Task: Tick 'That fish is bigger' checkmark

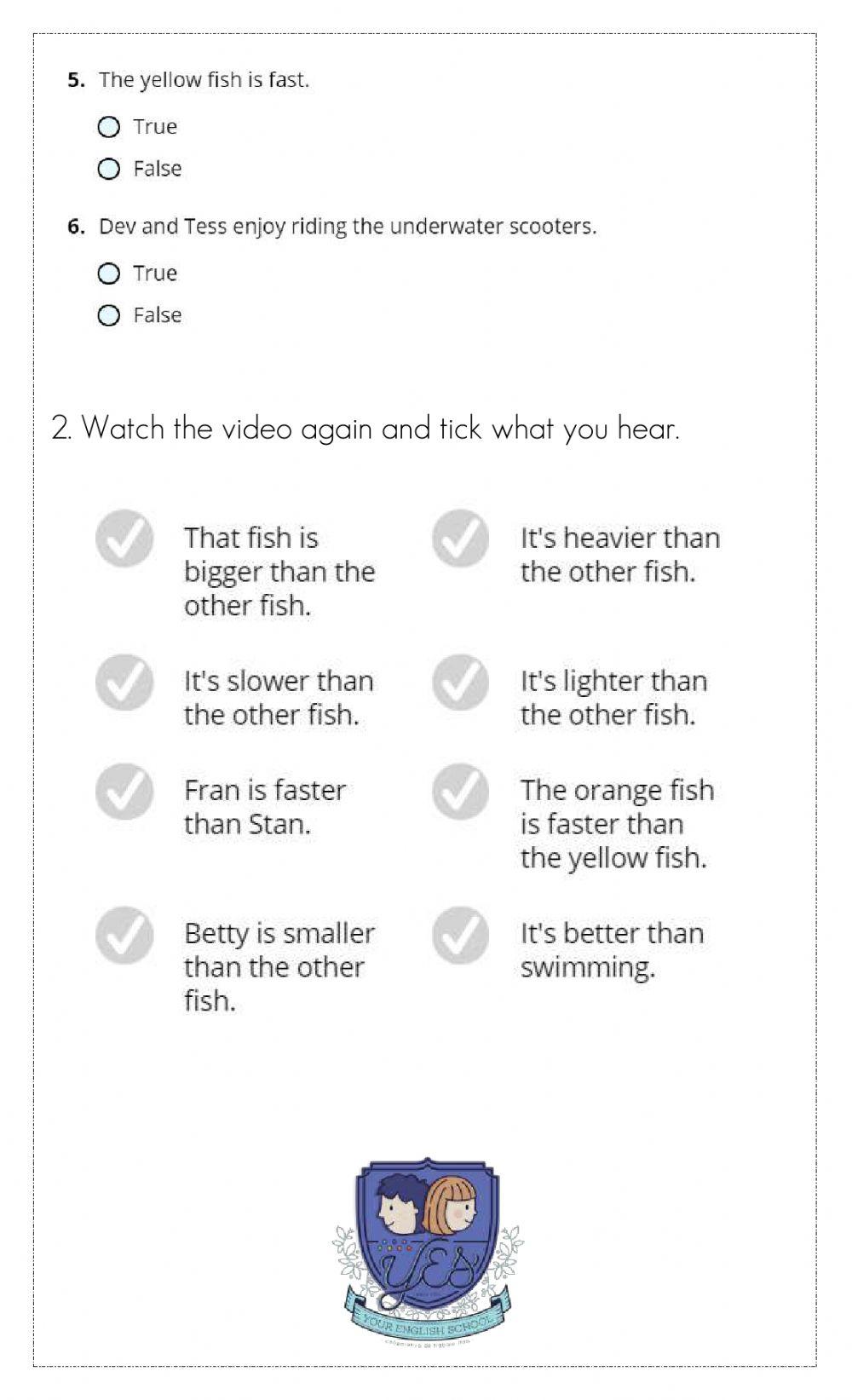Action: 124,539
